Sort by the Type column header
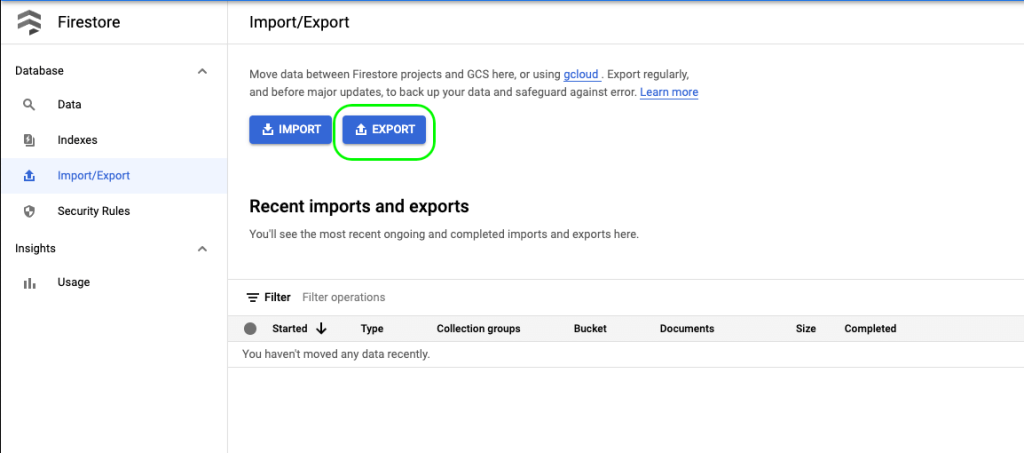 [x=372, y=328]
